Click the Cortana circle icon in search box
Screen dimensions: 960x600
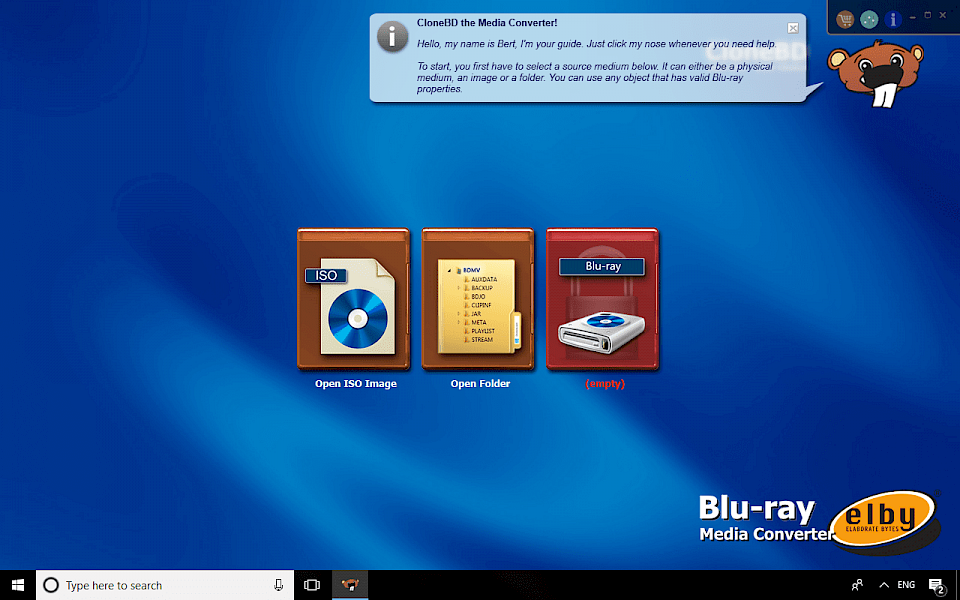51,585
